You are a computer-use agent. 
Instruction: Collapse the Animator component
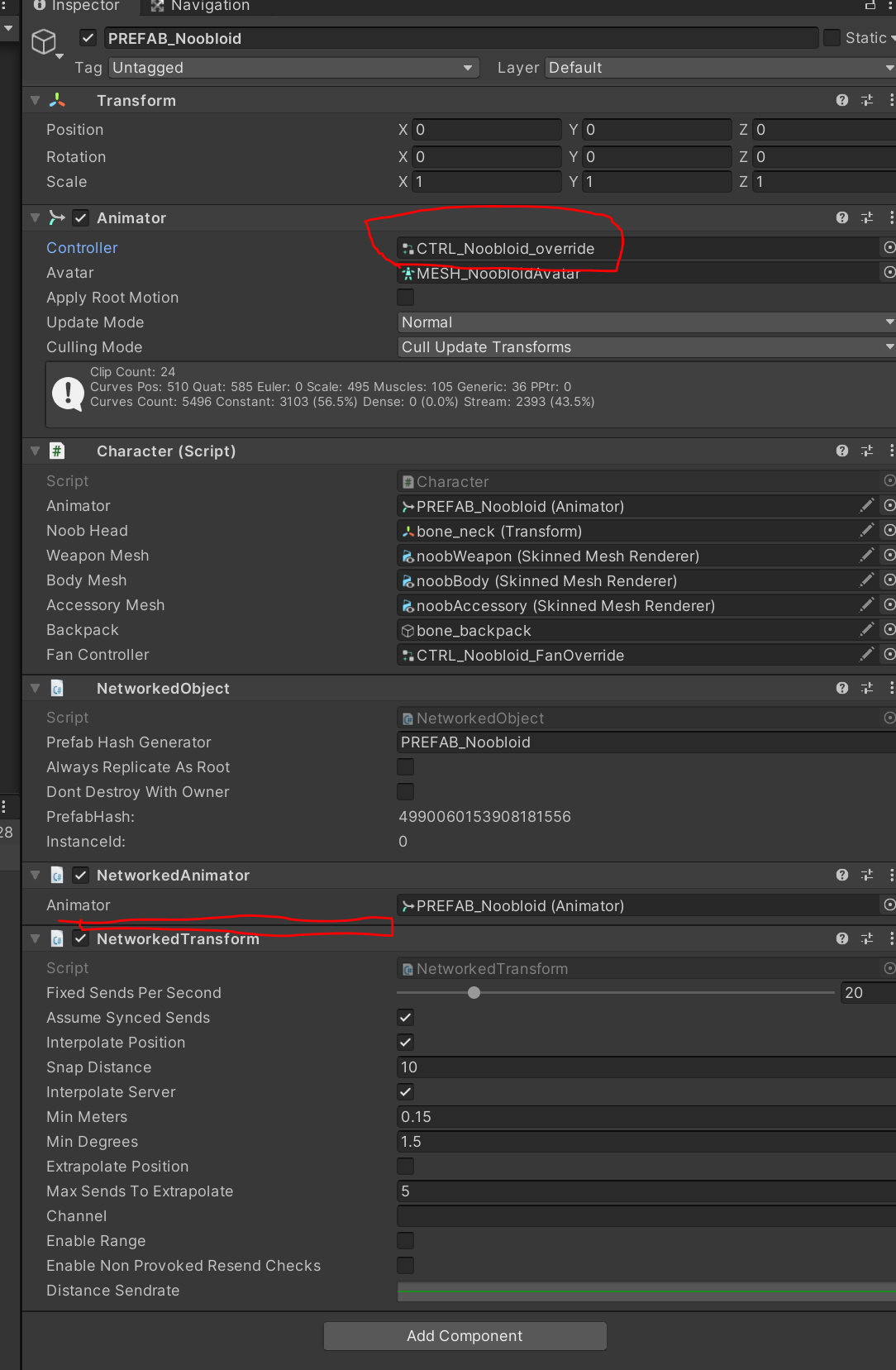35,217
